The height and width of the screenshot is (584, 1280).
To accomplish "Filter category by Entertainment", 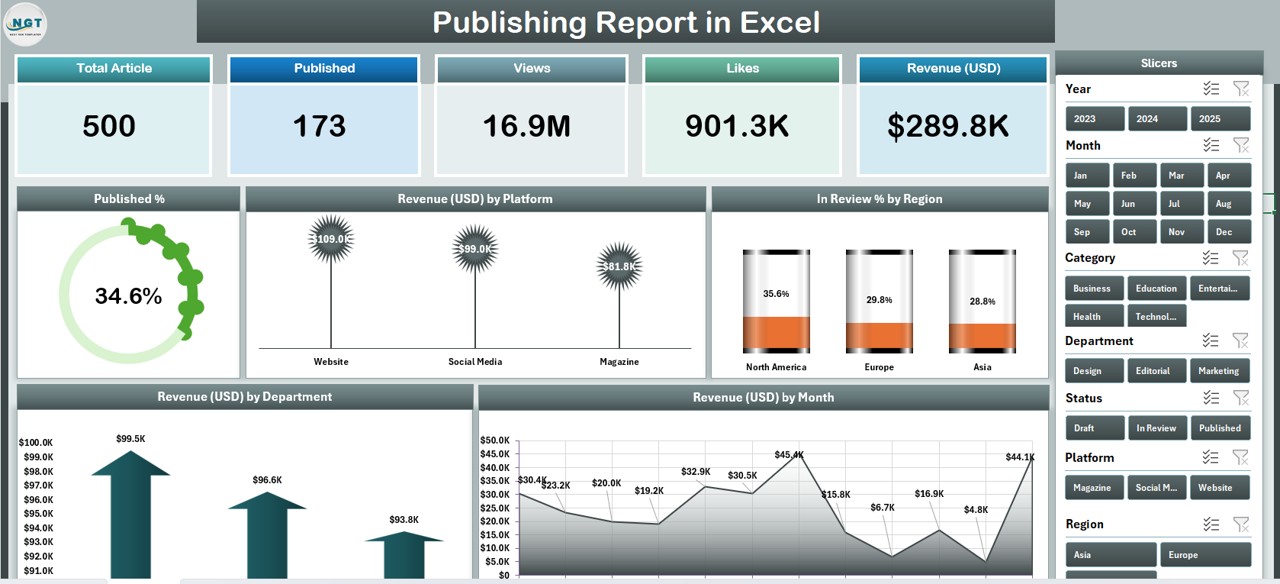I will (x=1220, y=288).
